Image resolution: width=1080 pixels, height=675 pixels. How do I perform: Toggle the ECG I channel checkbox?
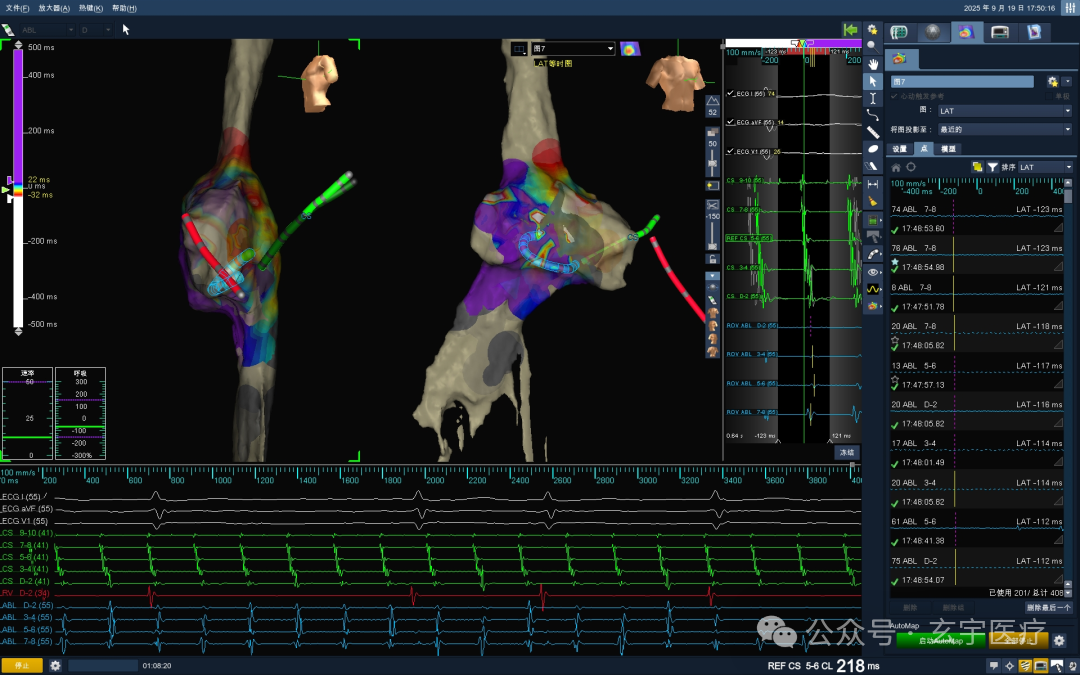[731, 94]
